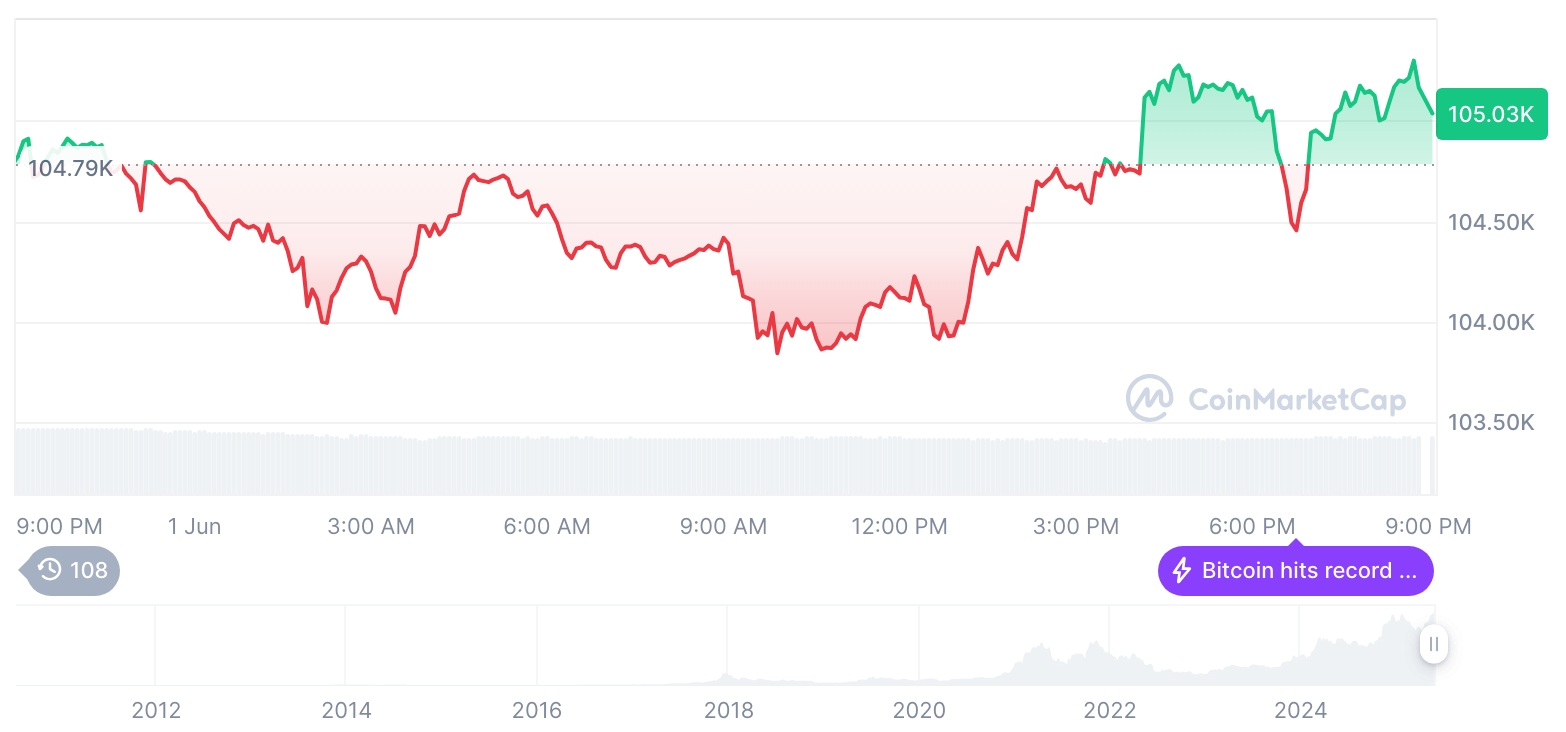
Task: Click the "1 Jun" date axis label
Action: (194, 526)
